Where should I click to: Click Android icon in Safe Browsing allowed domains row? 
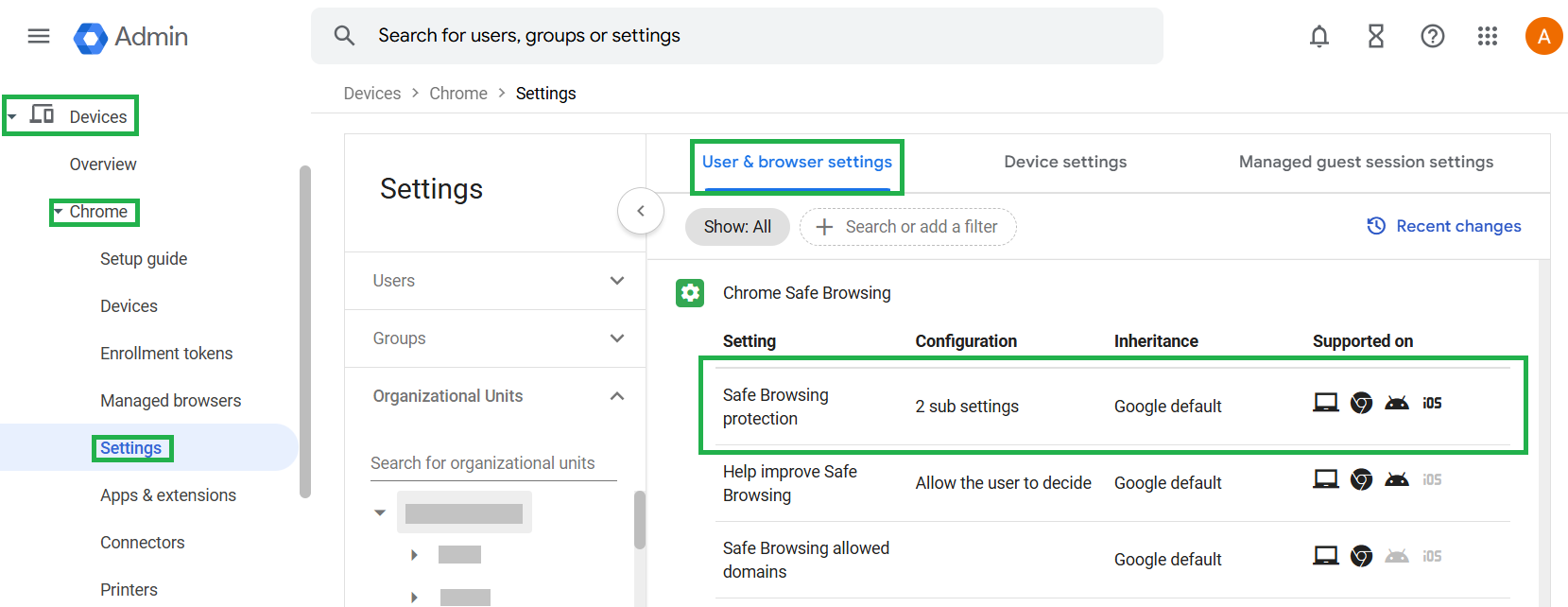pyautogui.click(x=1397, y=556)
